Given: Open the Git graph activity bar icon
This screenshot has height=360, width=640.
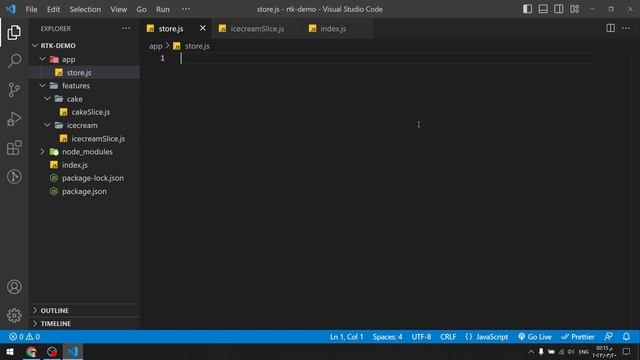Looking at the screenshot, I should point(14,176).
